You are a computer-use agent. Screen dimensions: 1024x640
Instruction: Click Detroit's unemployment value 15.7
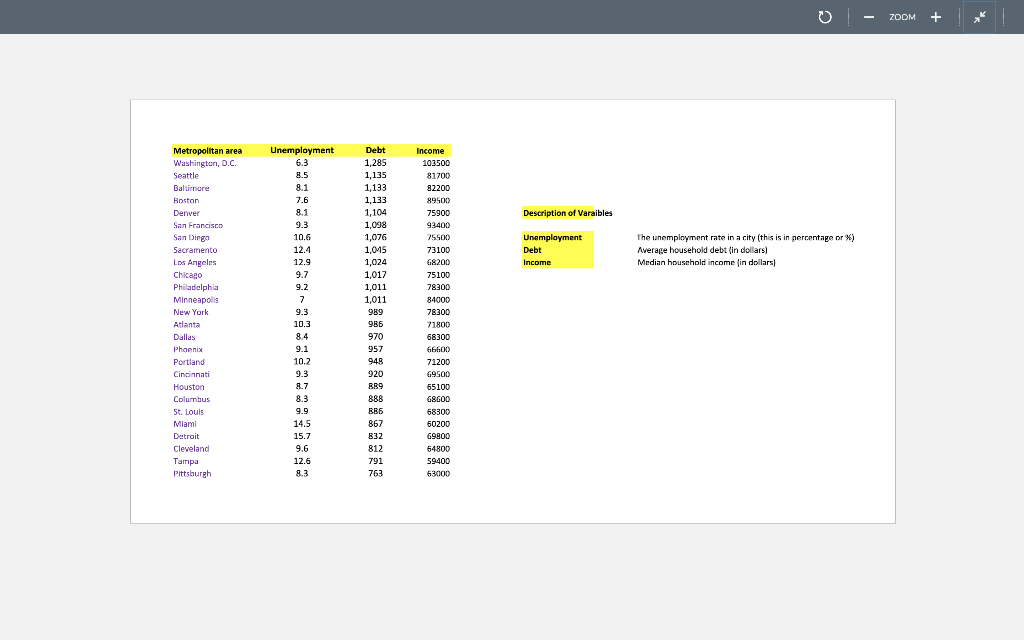[x=302, y=436]
